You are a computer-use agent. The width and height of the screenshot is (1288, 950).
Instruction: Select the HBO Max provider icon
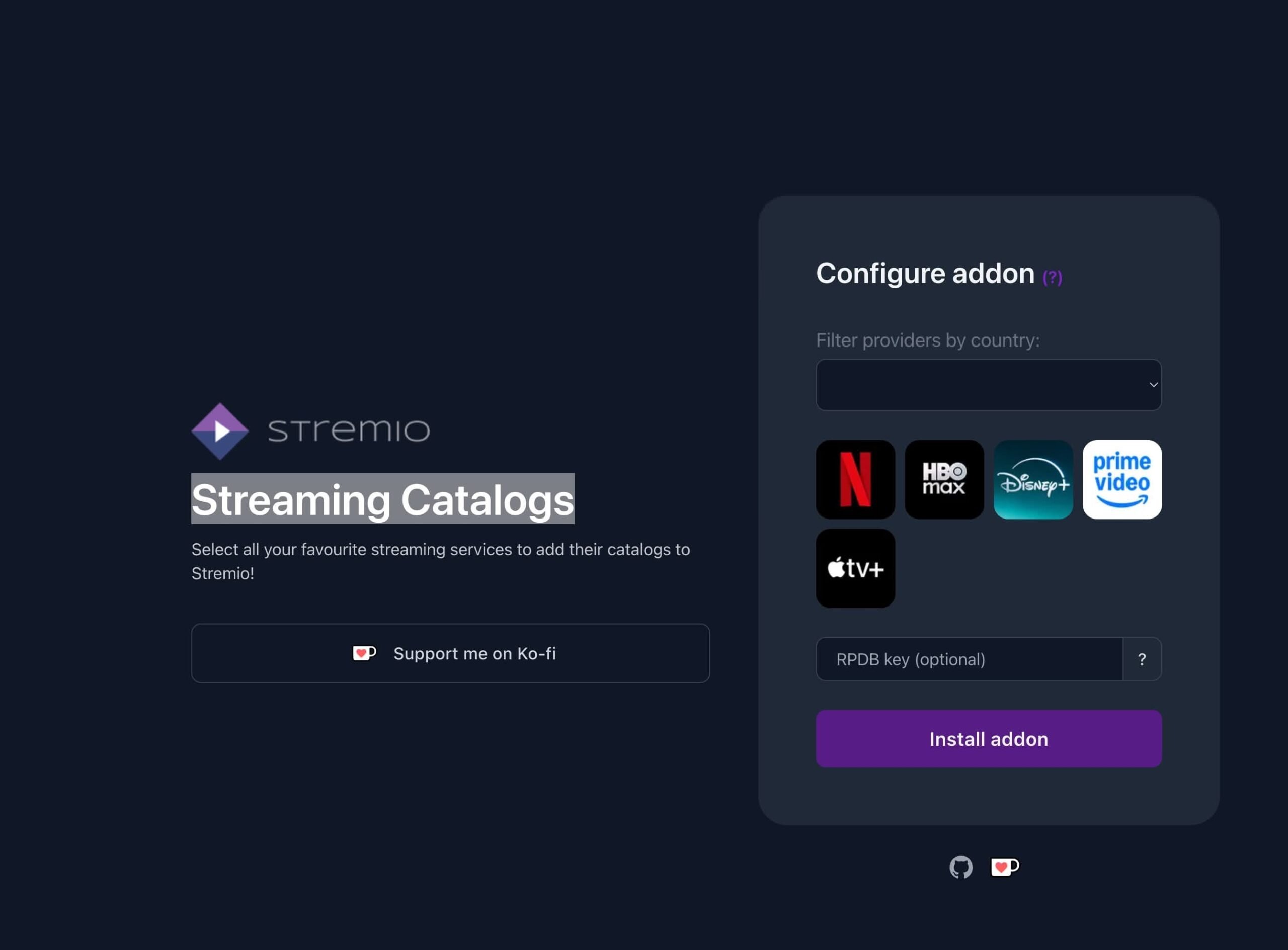coord(944,479)
